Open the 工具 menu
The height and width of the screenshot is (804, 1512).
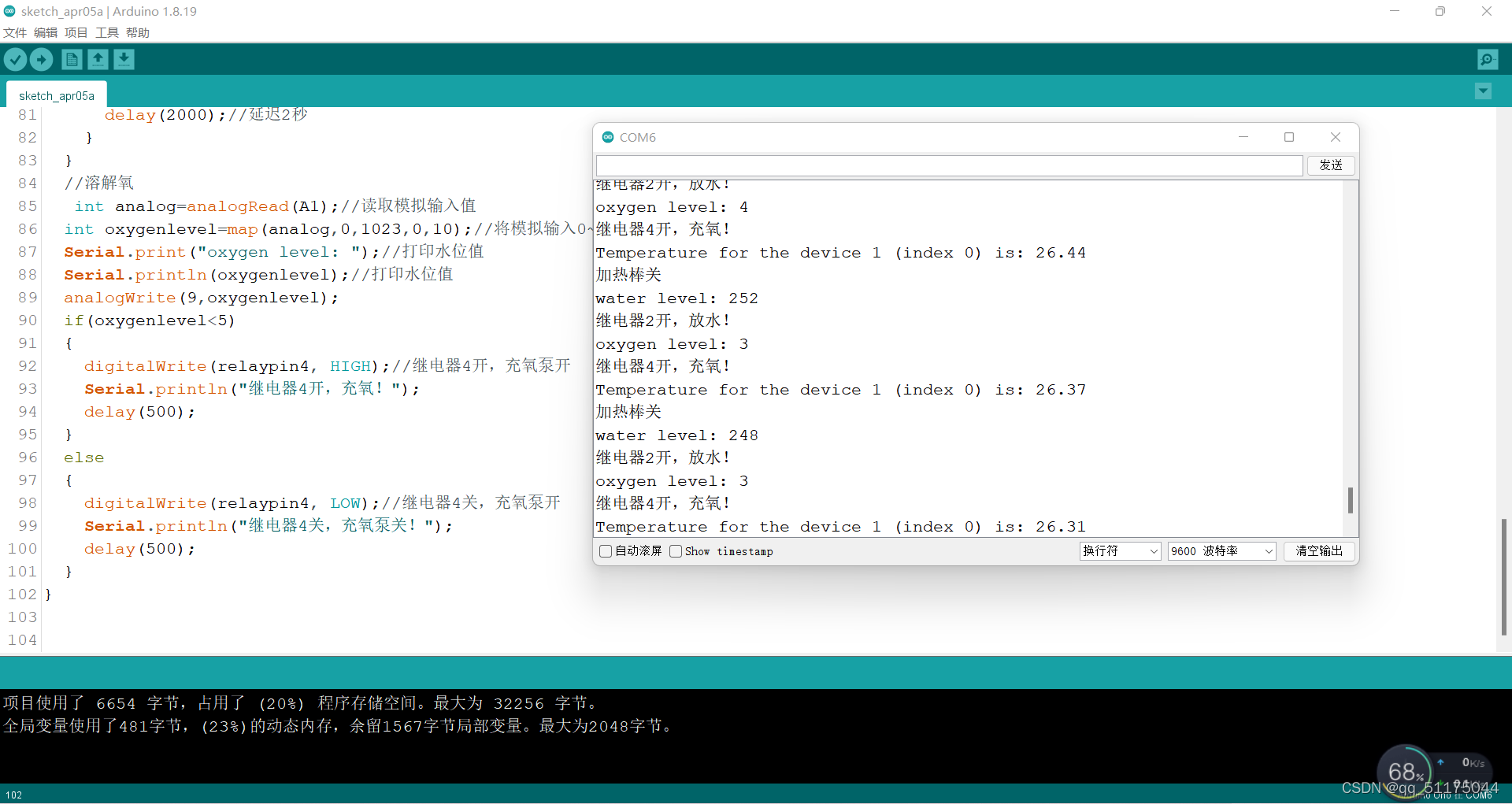tap(107, 32)
